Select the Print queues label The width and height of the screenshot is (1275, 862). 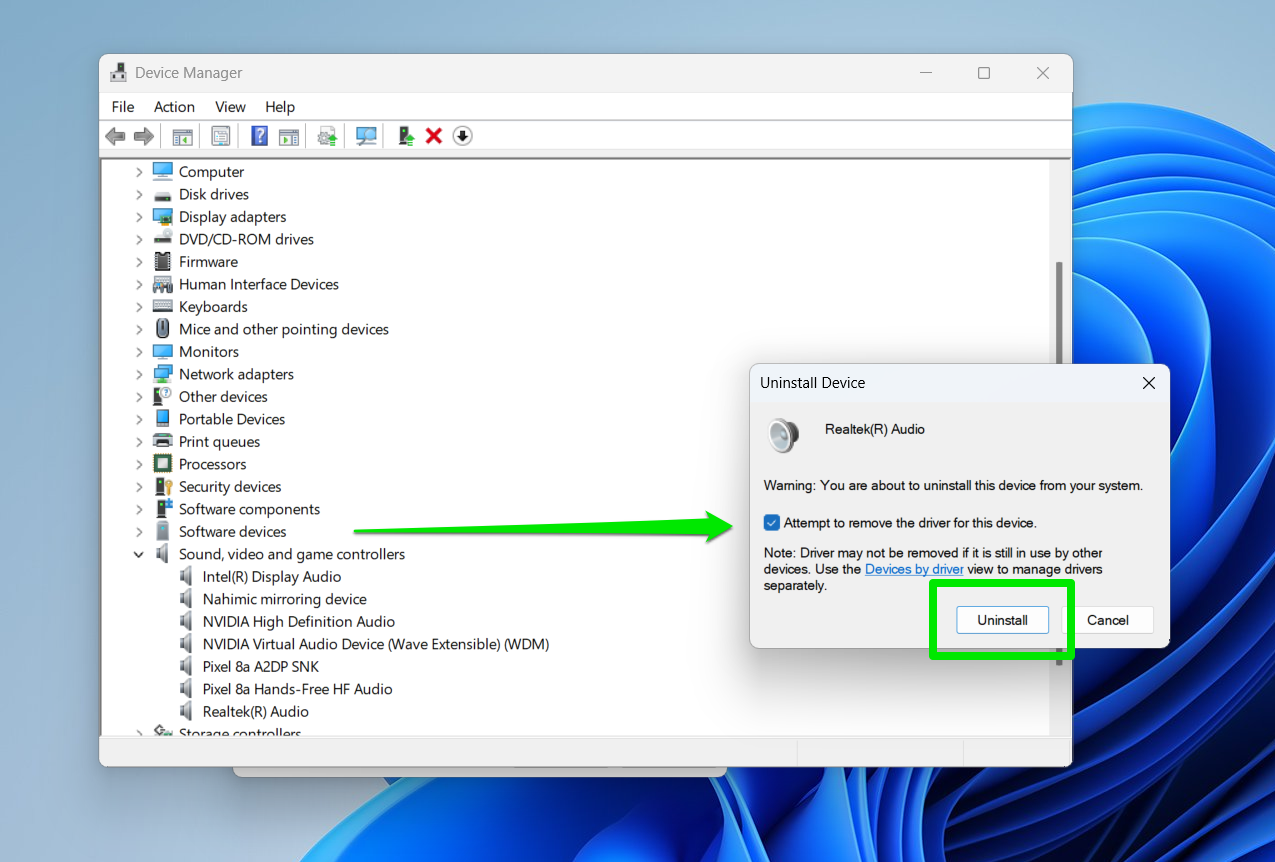(x=219, y=442)
